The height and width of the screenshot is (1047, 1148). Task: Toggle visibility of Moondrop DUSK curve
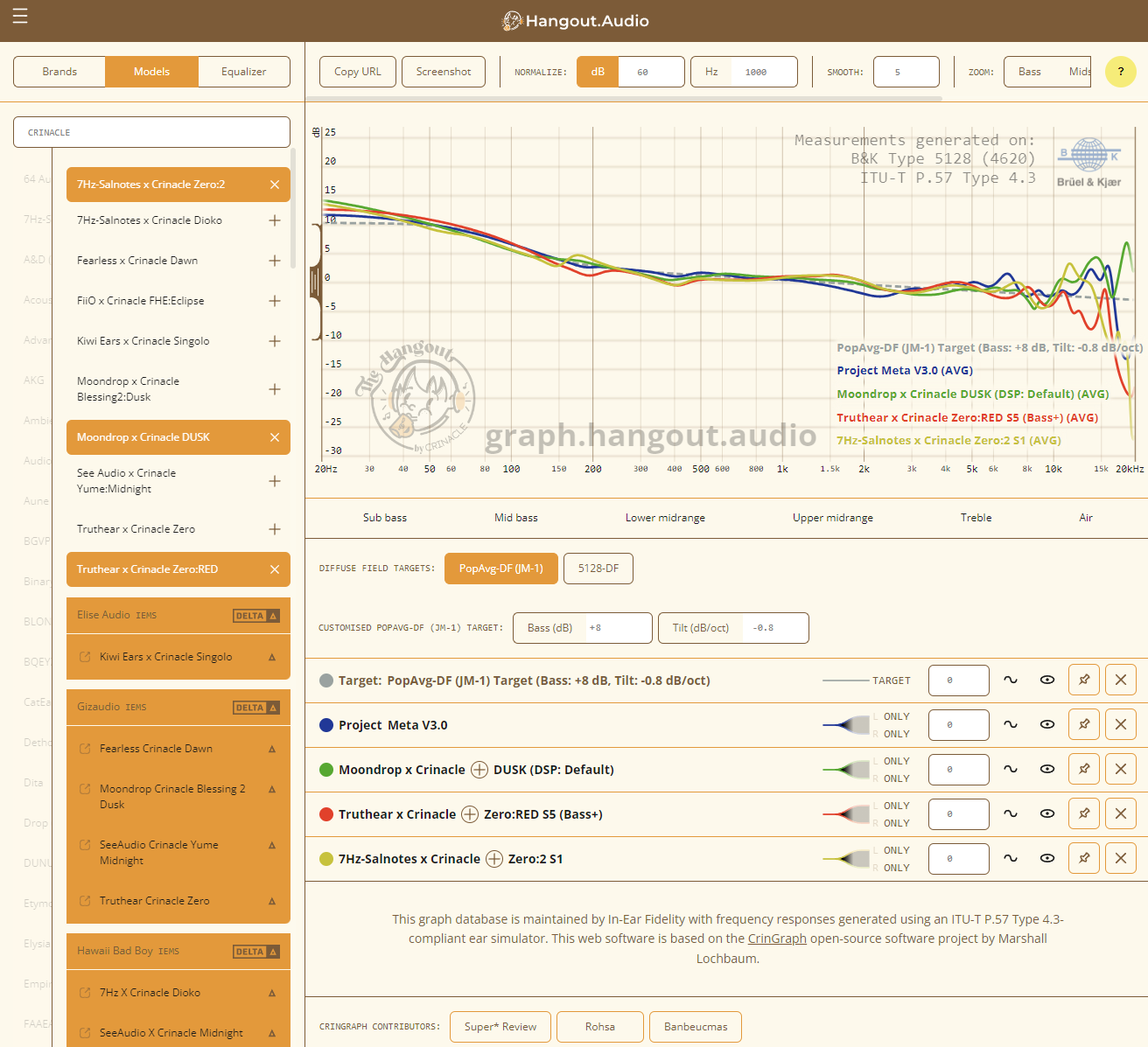(x=1047, y=769)
